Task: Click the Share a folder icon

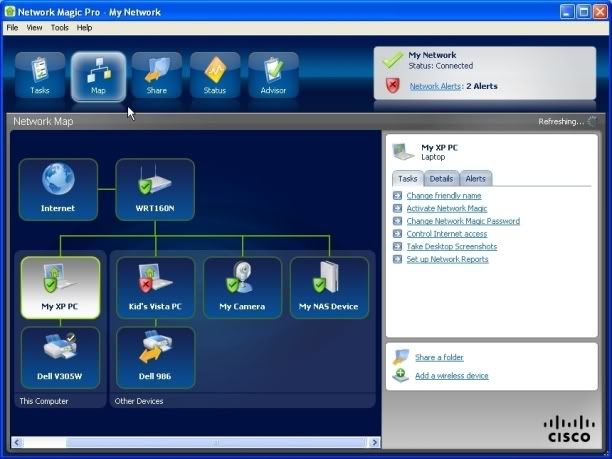Action: pyautogui.click(x=401, y=357)
